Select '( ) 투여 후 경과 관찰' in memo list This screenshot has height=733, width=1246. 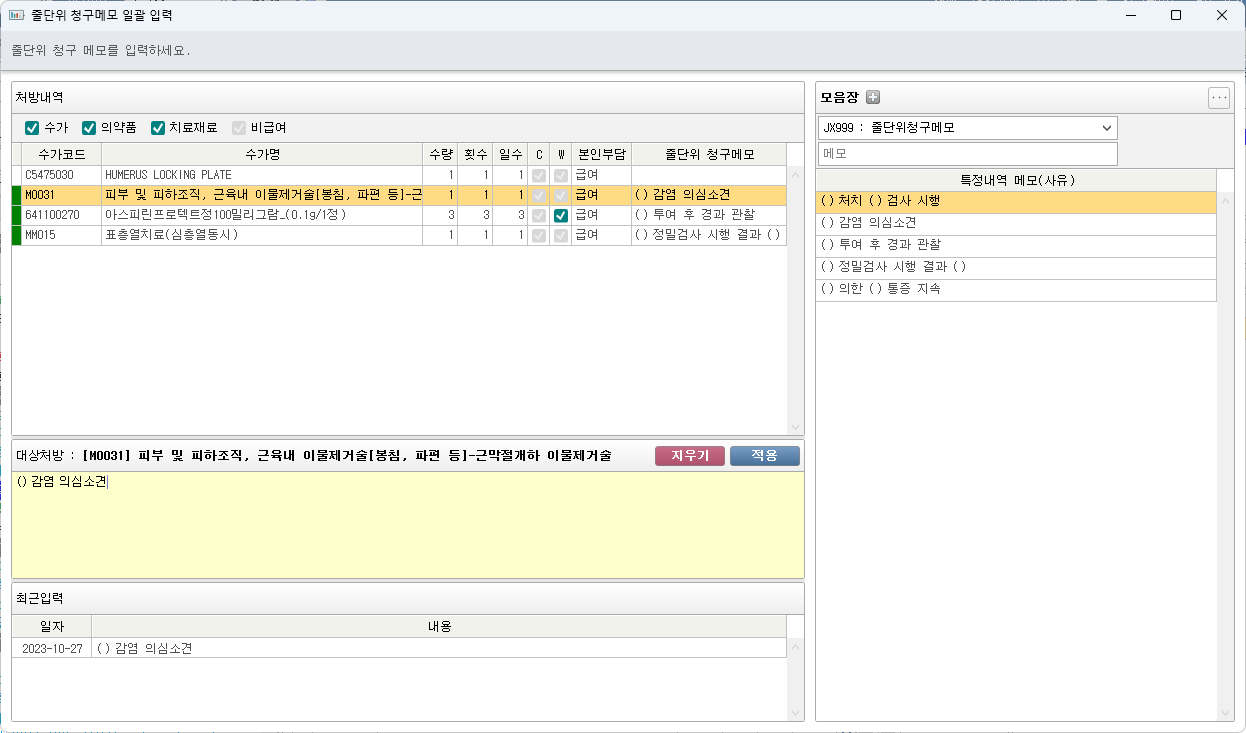1015,245
